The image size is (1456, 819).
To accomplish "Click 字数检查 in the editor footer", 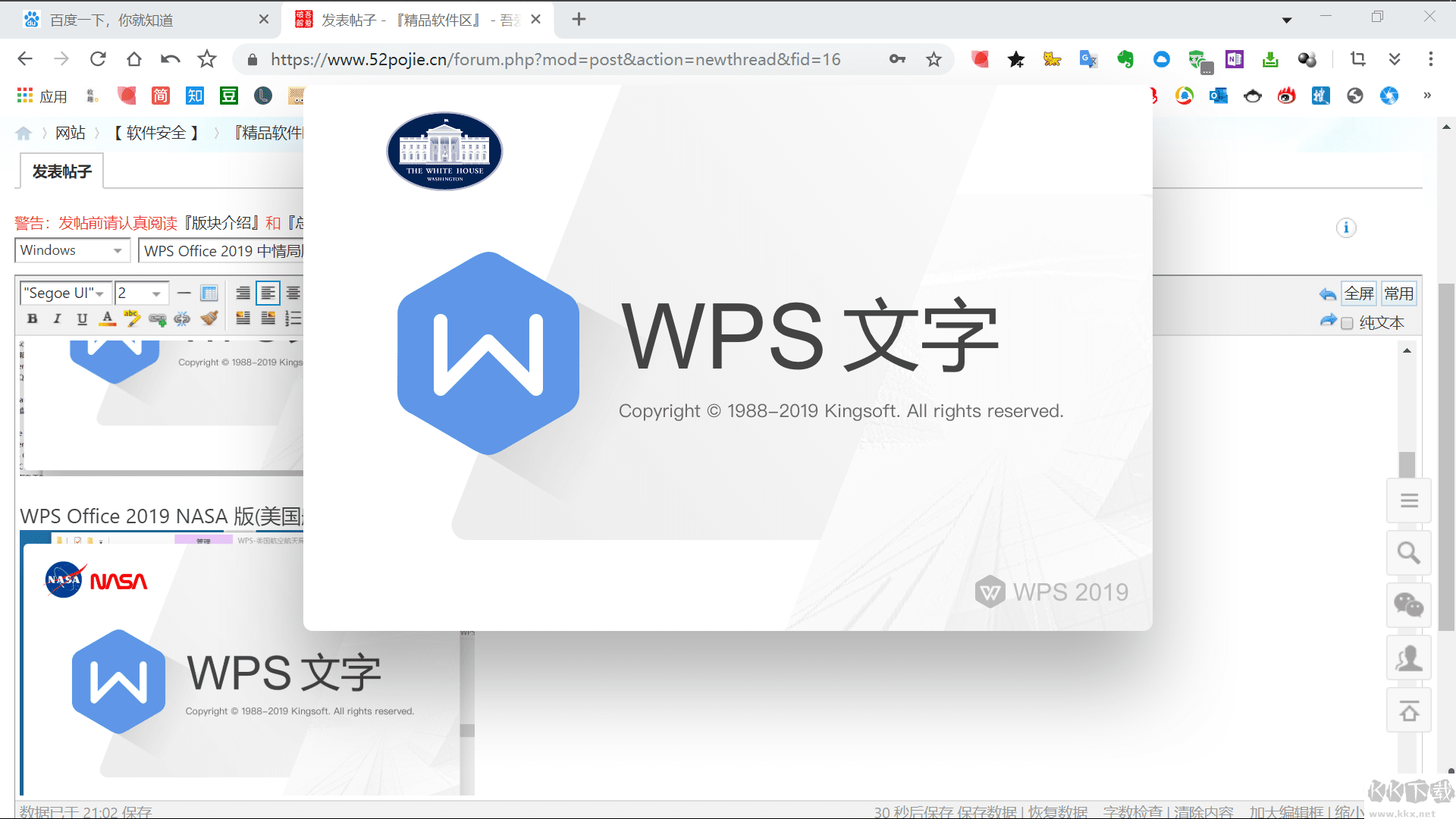I will [1133, 812].
